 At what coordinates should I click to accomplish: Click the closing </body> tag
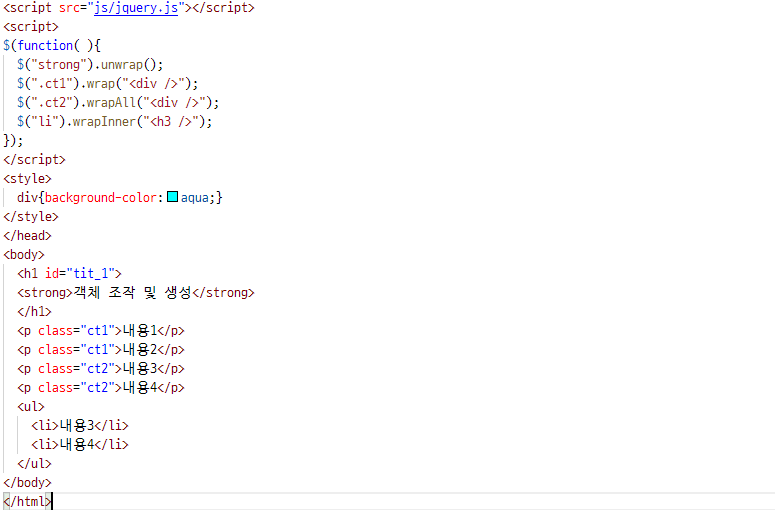tap(27, 482)
